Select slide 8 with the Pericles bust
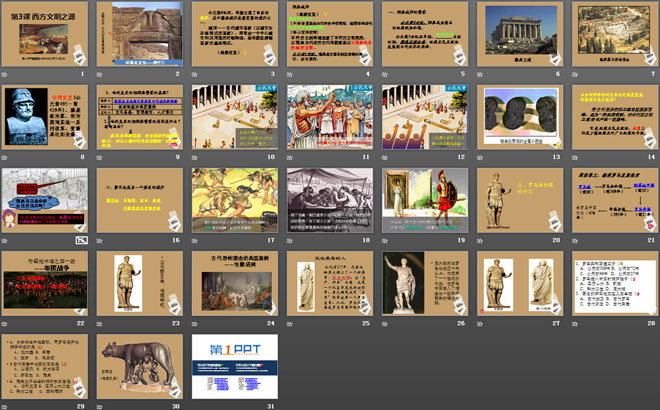The height and width of the screenshot is (410, 660). (45, 117)
